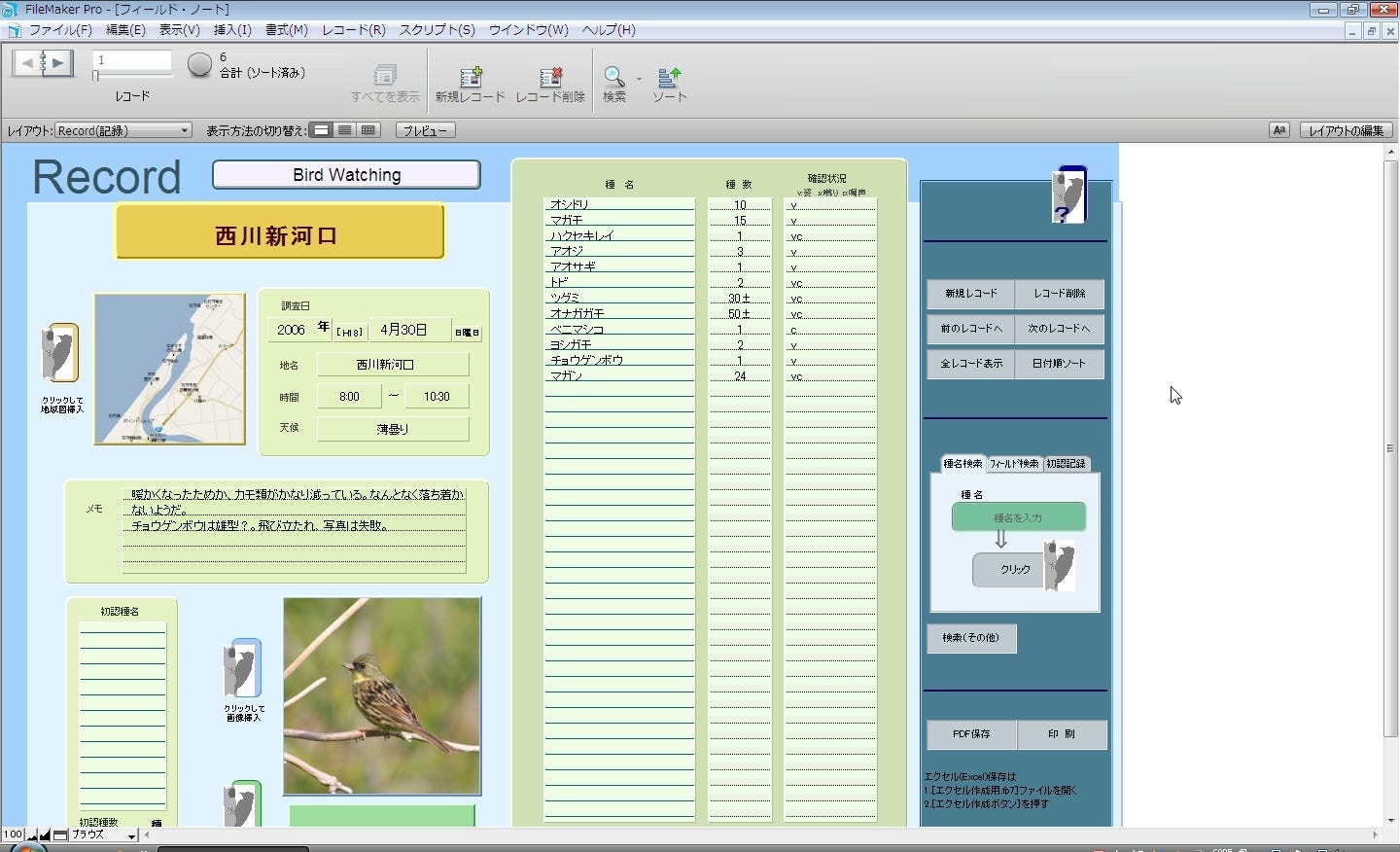Open the ヘルプ(H) menu
The width and height of the screenshot is (1400, 852).
[609, 30]
